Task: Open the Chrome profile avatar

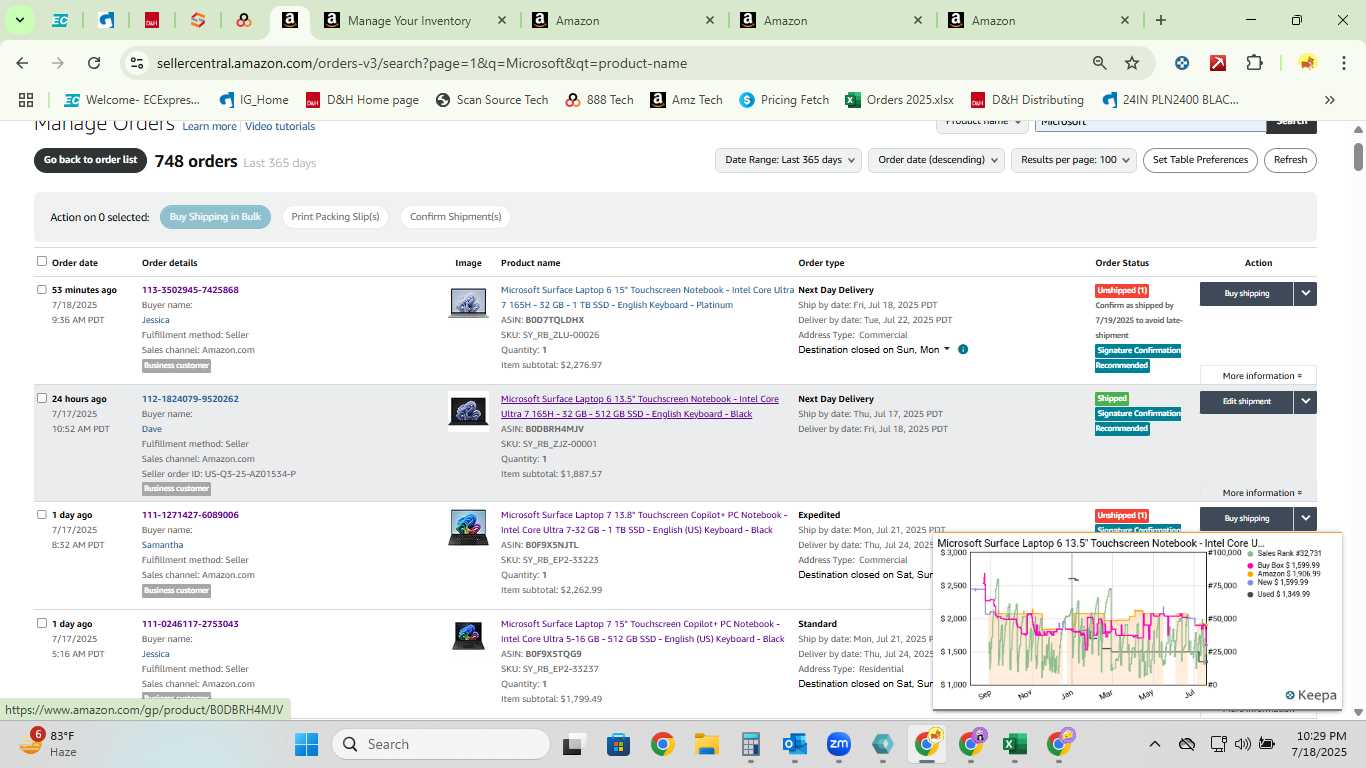Action: point(1307,63)
